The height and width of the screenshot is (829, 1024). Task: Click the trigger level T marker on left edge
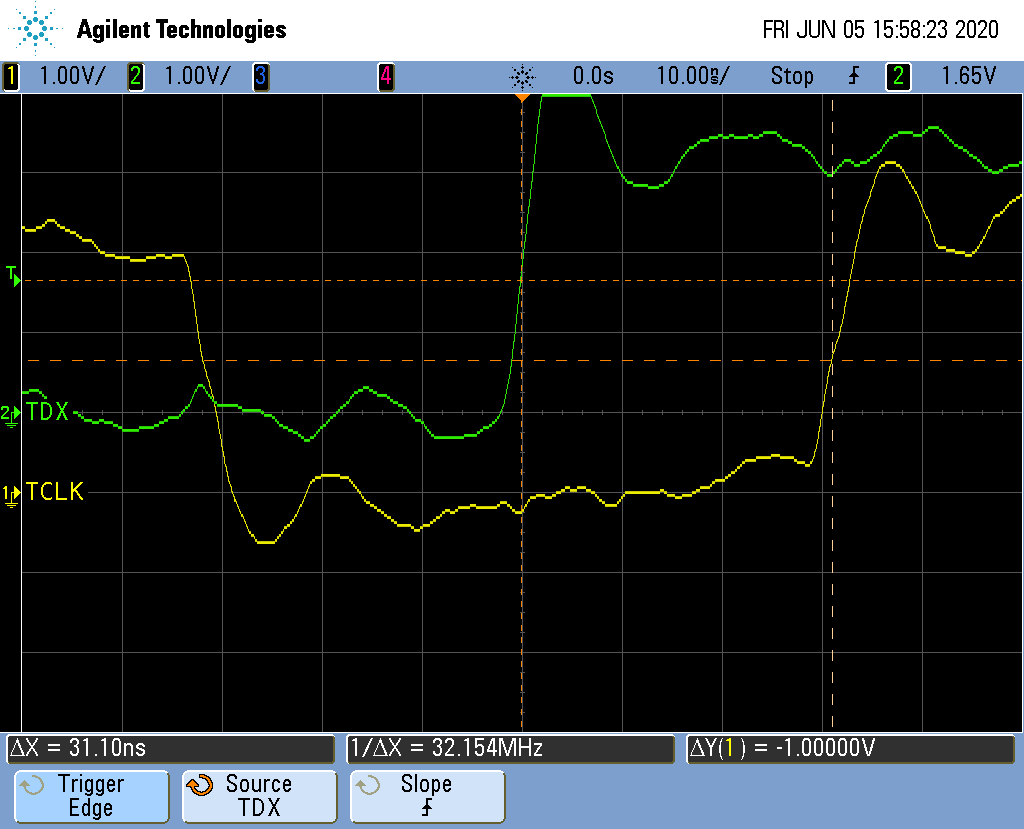click(13, 276)
